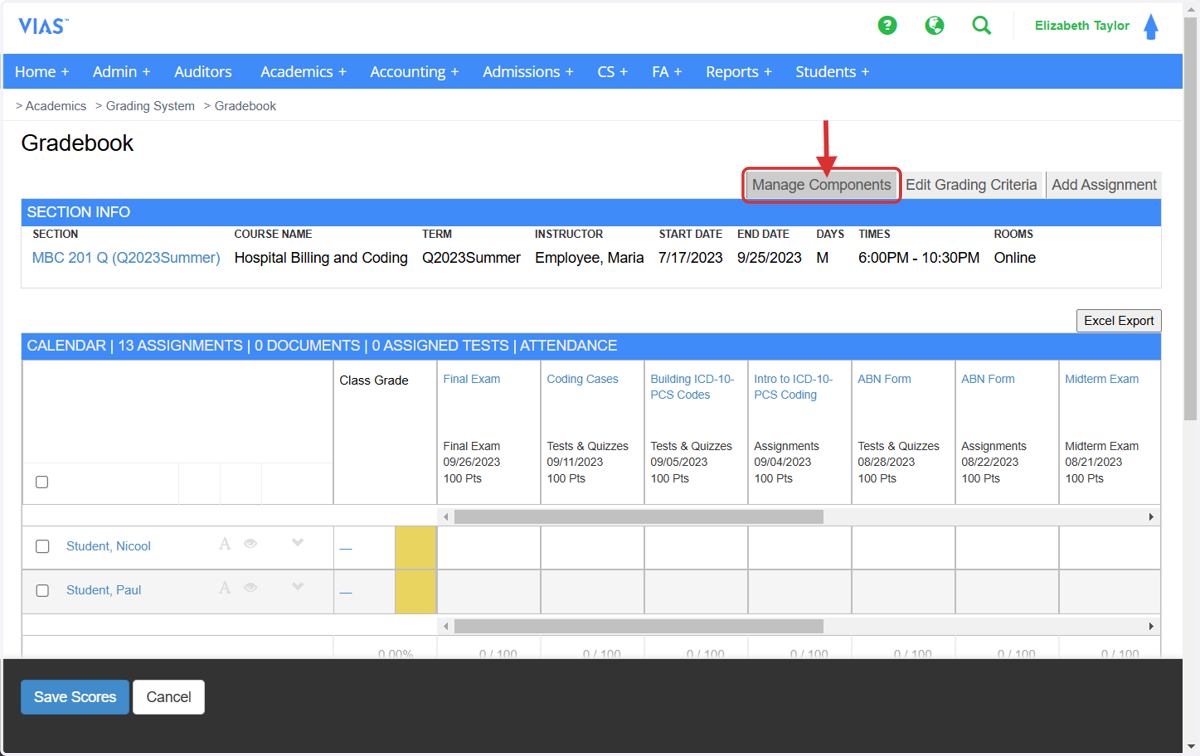The image size is (1200, 756).
Task: Click the upper scrollbar left arrow
Action: pyautogui.click(x=446, y=517)
